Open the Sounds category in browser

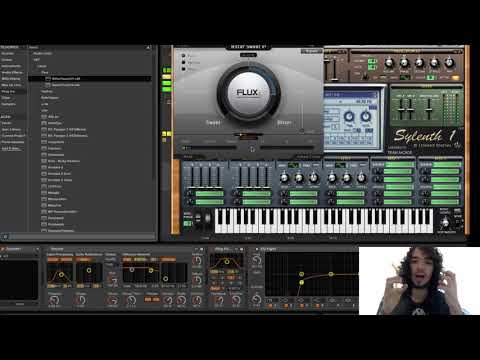tap(8, 53)
